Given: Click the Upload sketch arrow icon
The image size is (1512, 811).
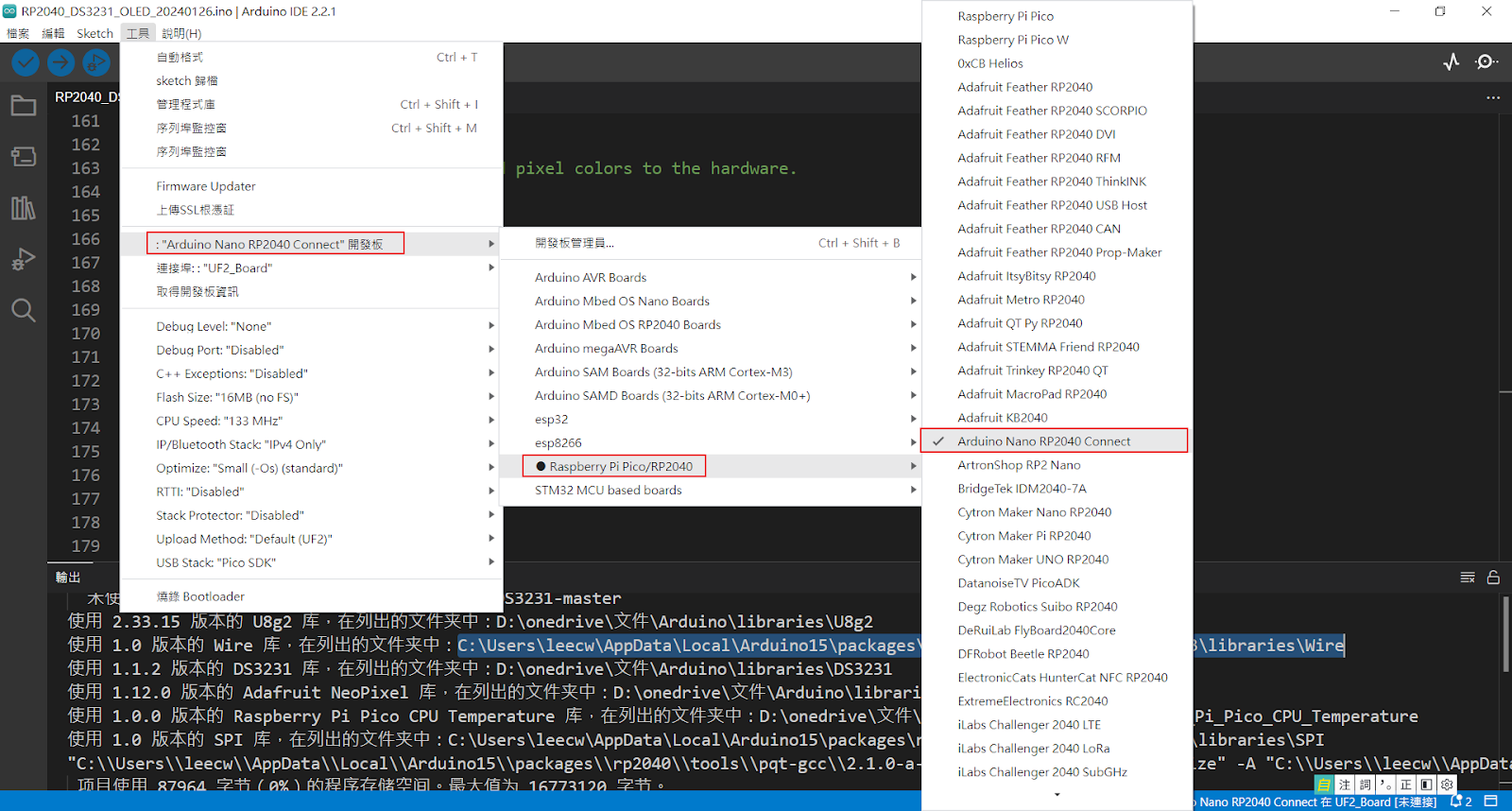Looking at the screenshot, I should pos(61,62).
